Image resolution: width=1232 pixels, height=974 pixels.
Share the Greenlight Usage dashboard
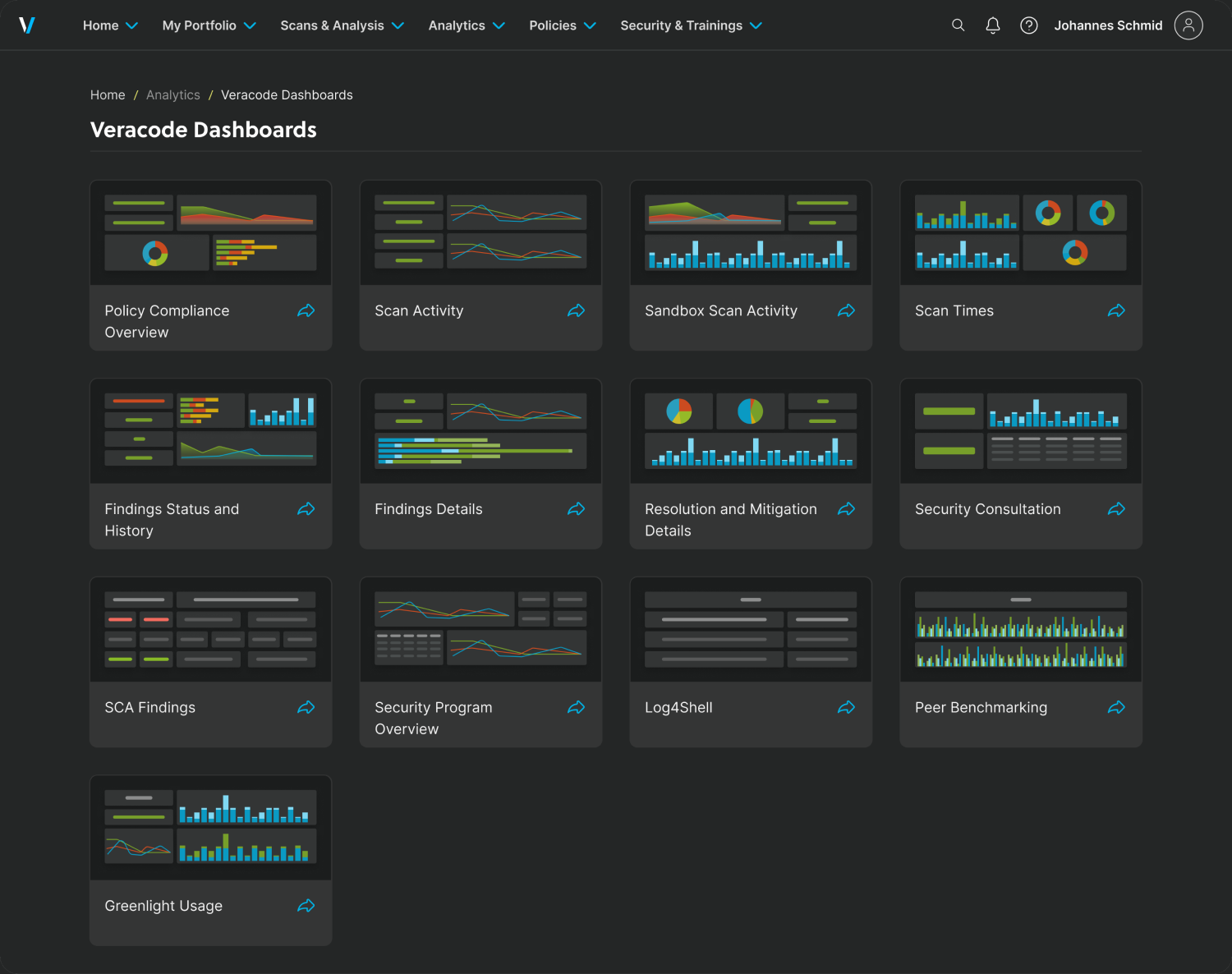click(x=306, y=906)
